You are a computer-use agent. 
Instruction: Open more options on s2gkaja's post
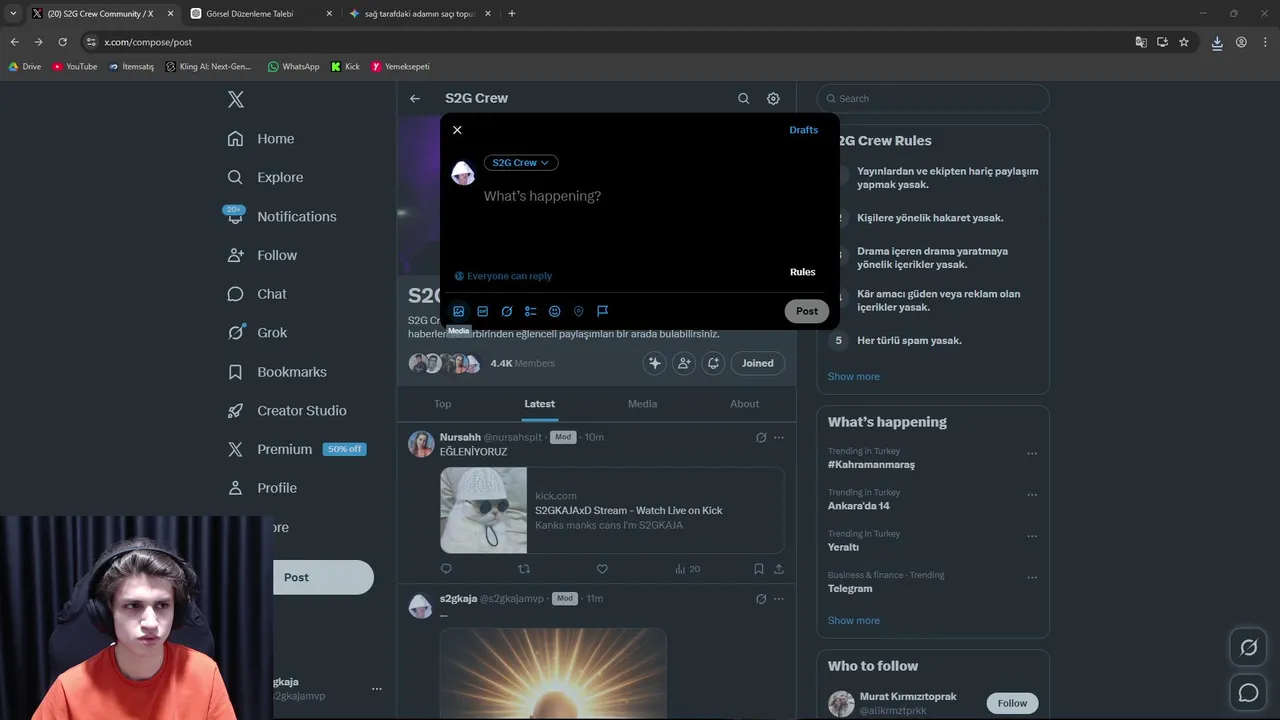[779, 599]
